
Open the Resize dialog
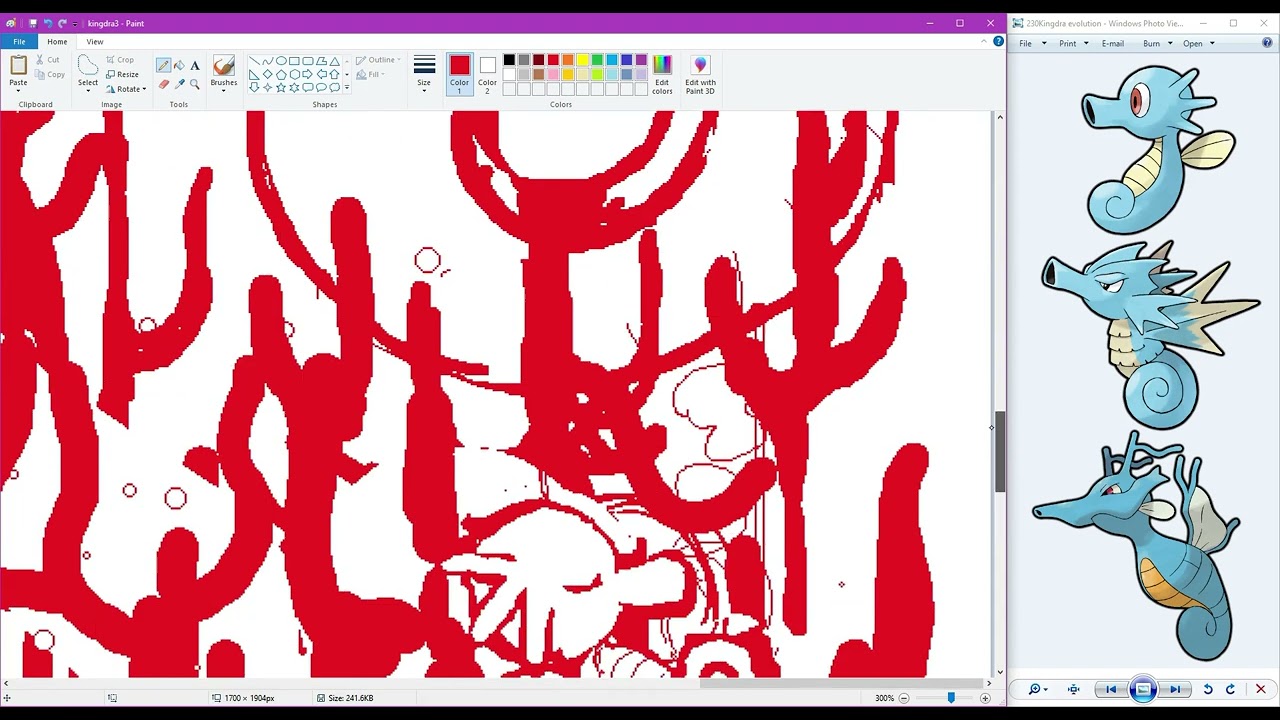[x=122, y=74]
